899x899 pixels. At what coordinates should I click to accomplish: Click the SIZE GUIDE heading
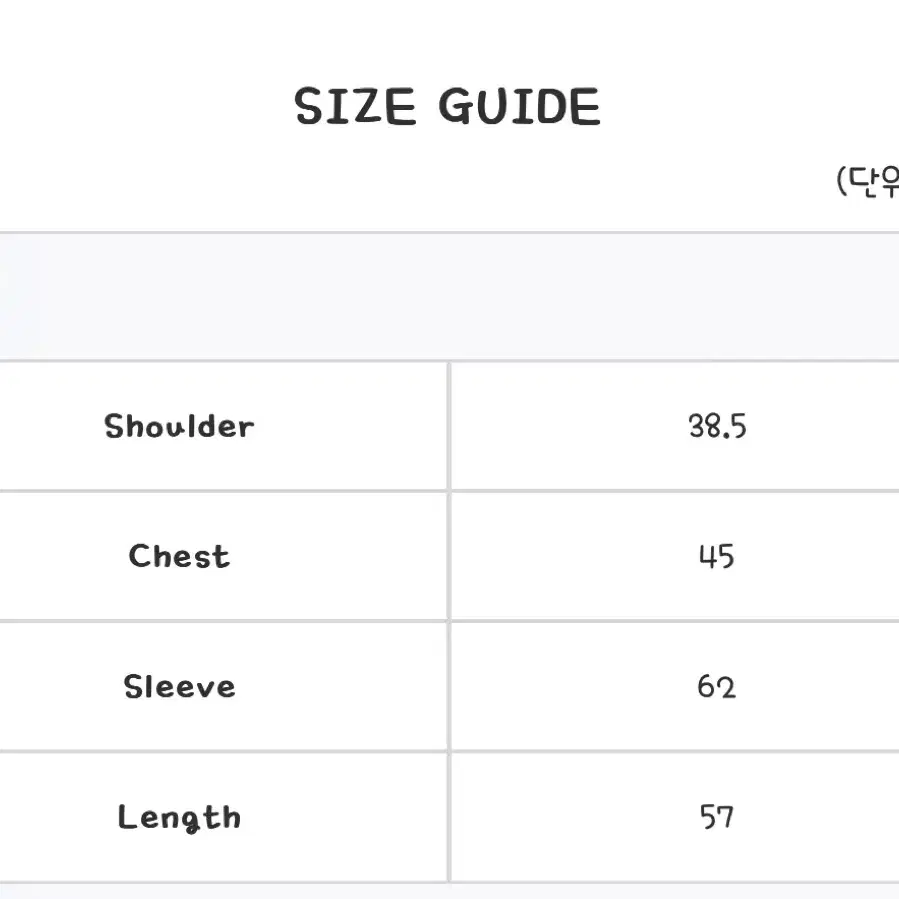click(x=447, y=107)
